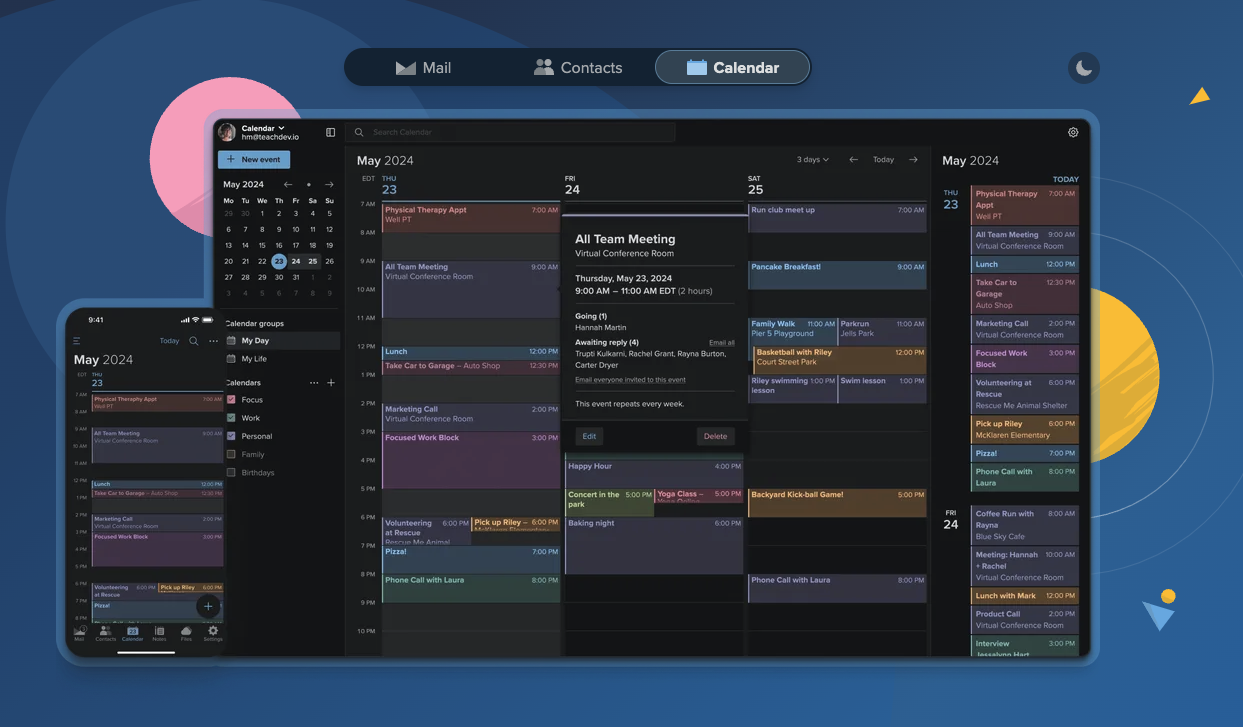The image size is (1243, 727).
Task: Toggle dark mode with the moon icon
Action: click(1084, 68)
